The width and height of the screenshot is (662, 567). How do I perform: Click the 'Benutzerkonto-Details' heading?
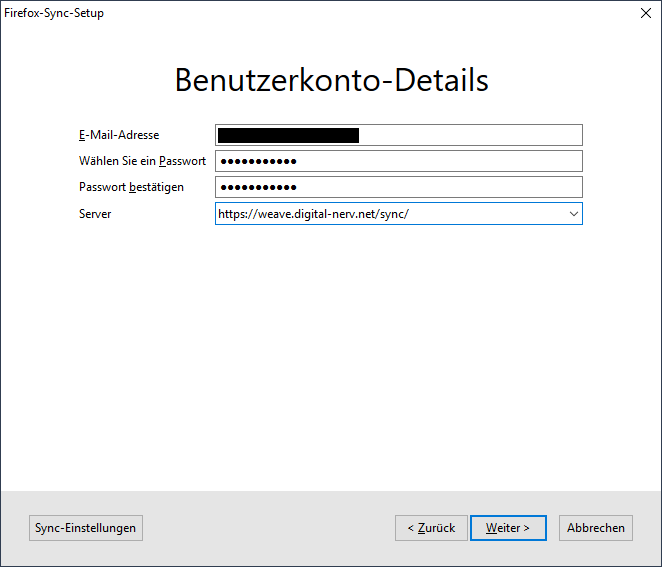pos(331,80)
